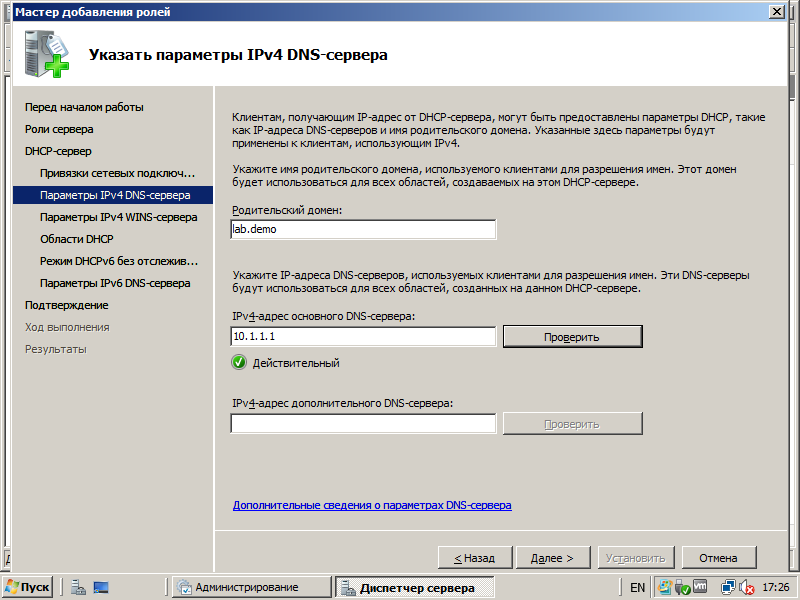Open the EN language indicator
The image size is (800, 600).
point(637,588)
